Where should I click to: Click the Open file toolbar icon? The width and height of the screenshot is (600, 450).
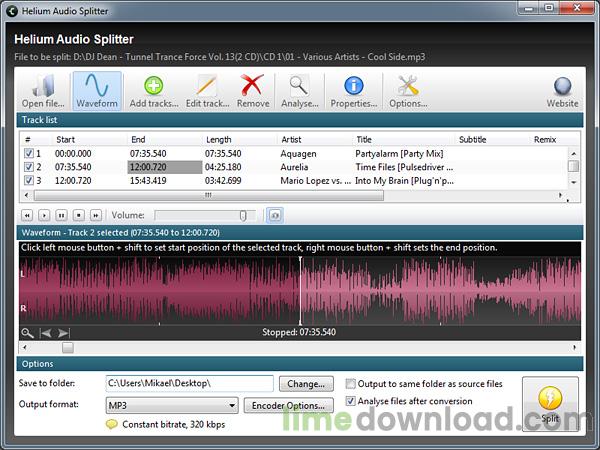(41, 89)
